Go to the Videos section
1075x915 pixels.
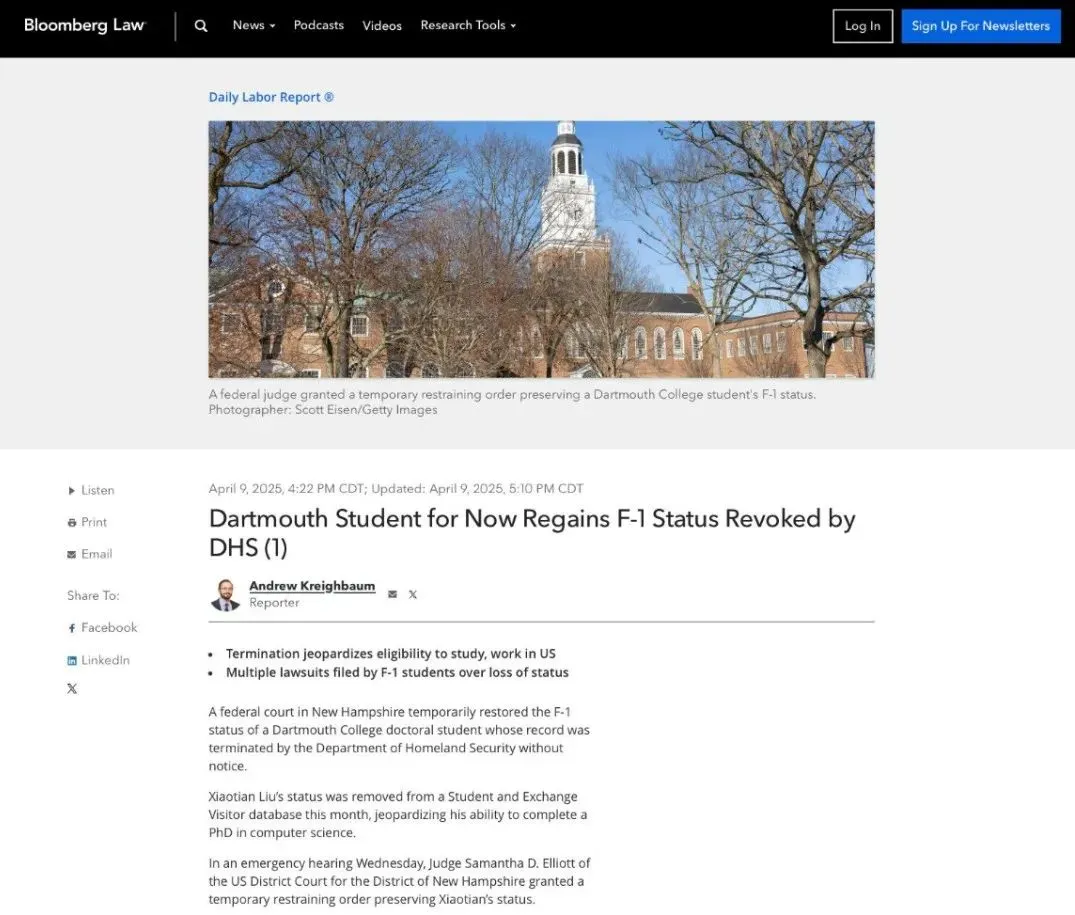coord(382,25)
